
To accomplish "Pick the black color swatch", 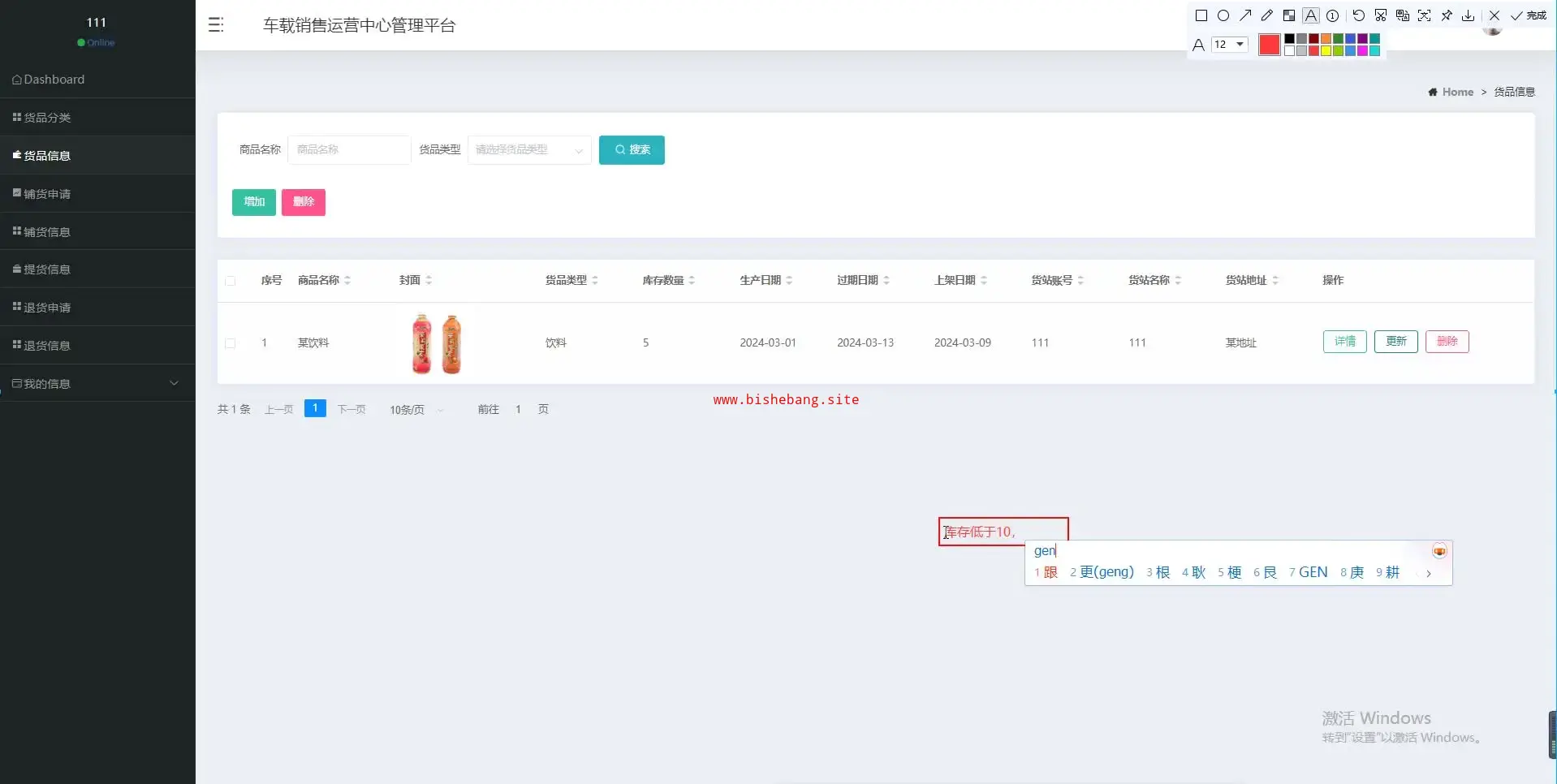I will (1289, 38).
